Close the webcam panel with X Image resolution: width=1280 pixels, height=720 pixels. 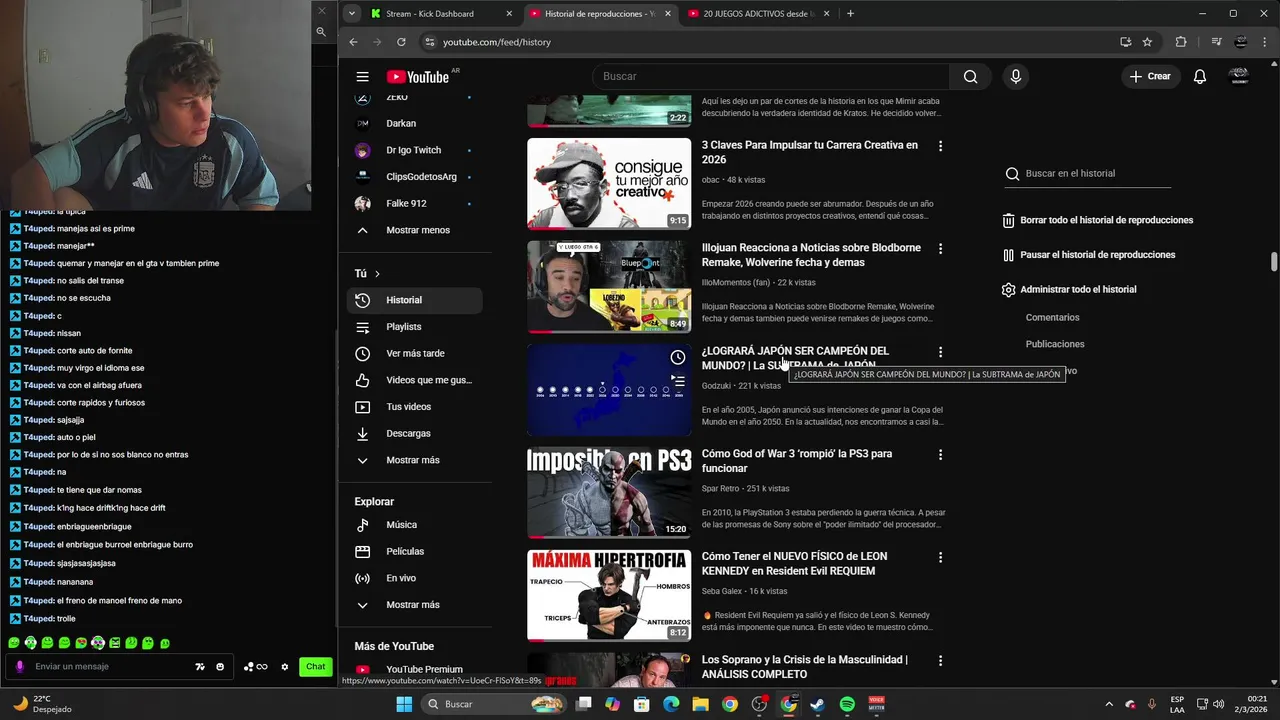click(321, 11)
